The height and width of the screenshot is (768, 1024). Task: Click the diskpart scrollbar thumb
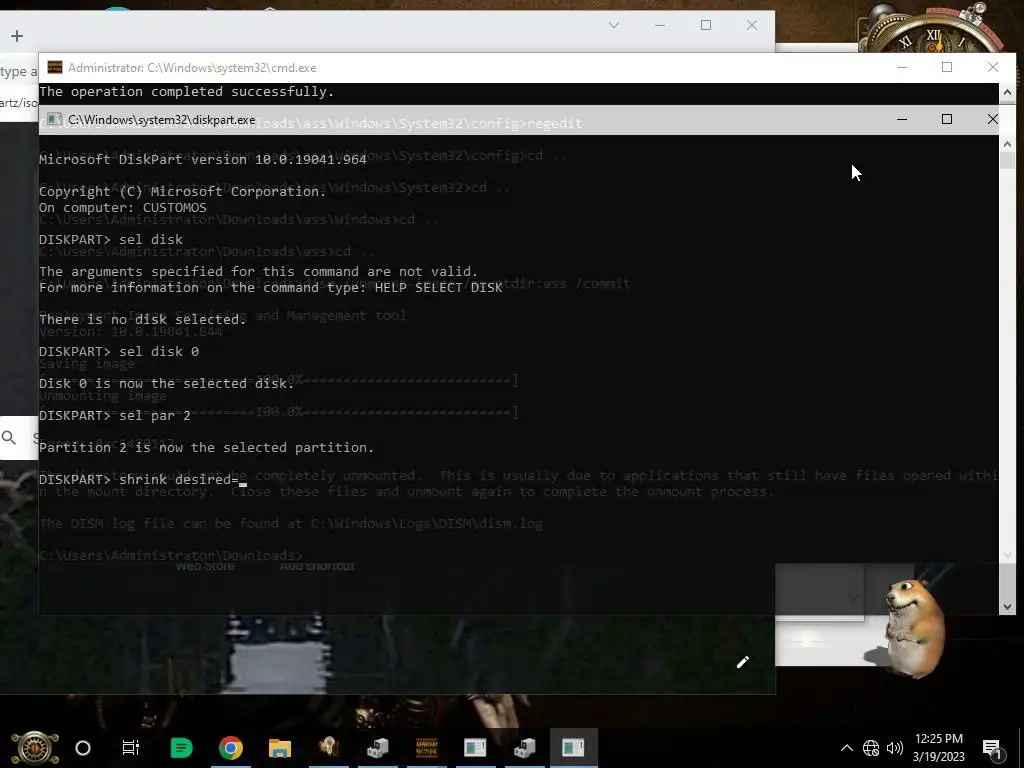1007,160
